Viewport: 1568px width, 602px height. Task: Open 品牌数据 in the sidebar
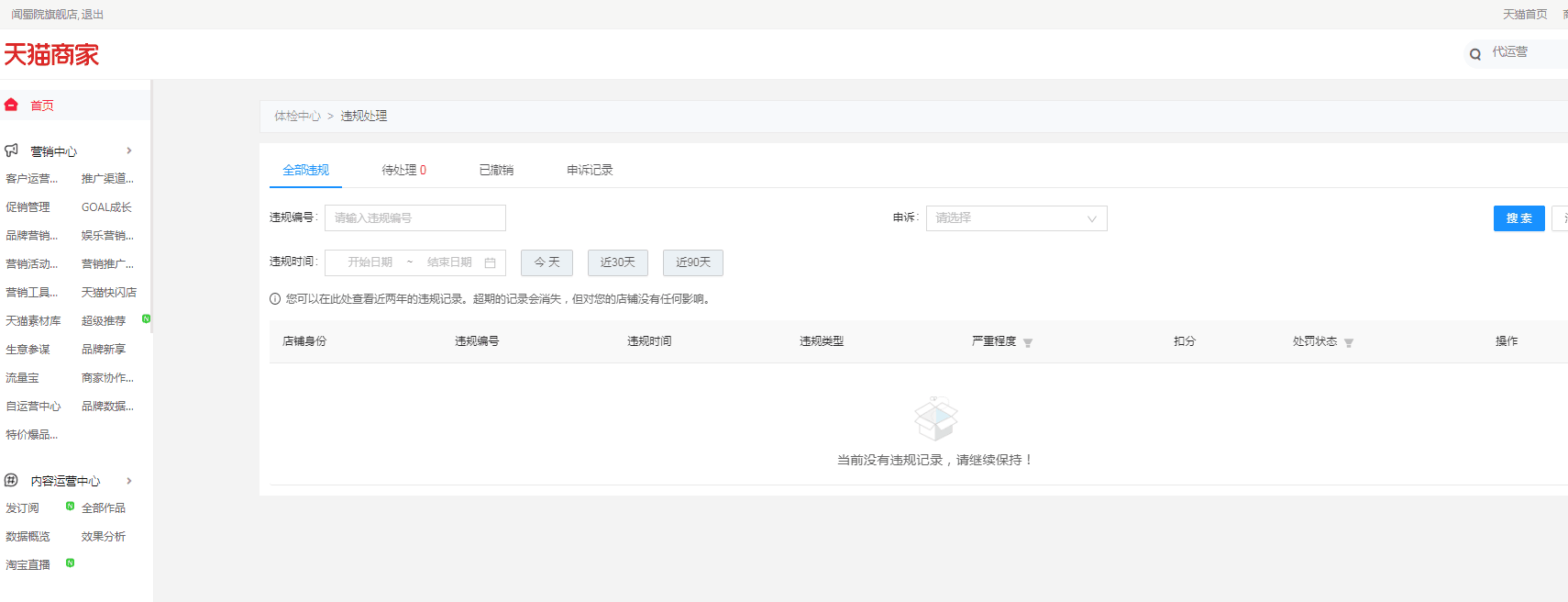(x=107, y=407)
